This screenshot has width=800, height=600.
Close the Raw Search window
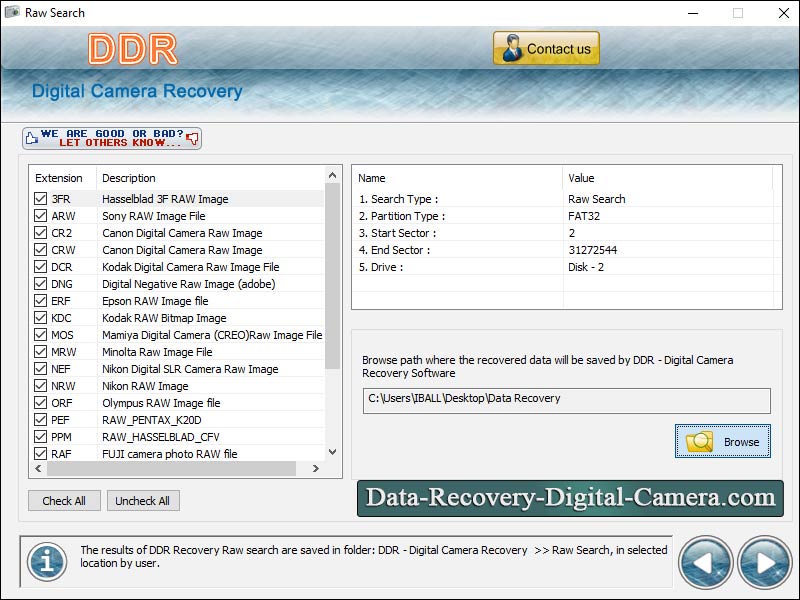click(x=784, y=13)
